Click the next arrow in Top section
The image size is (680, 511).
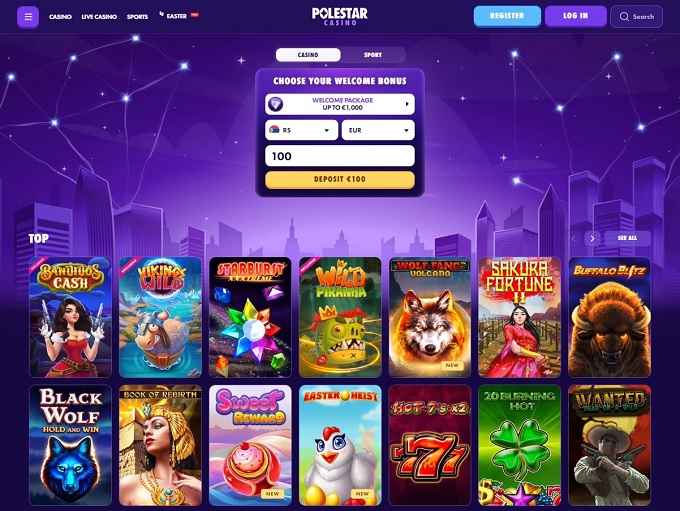pyautogui.click(x=592, y=238)
